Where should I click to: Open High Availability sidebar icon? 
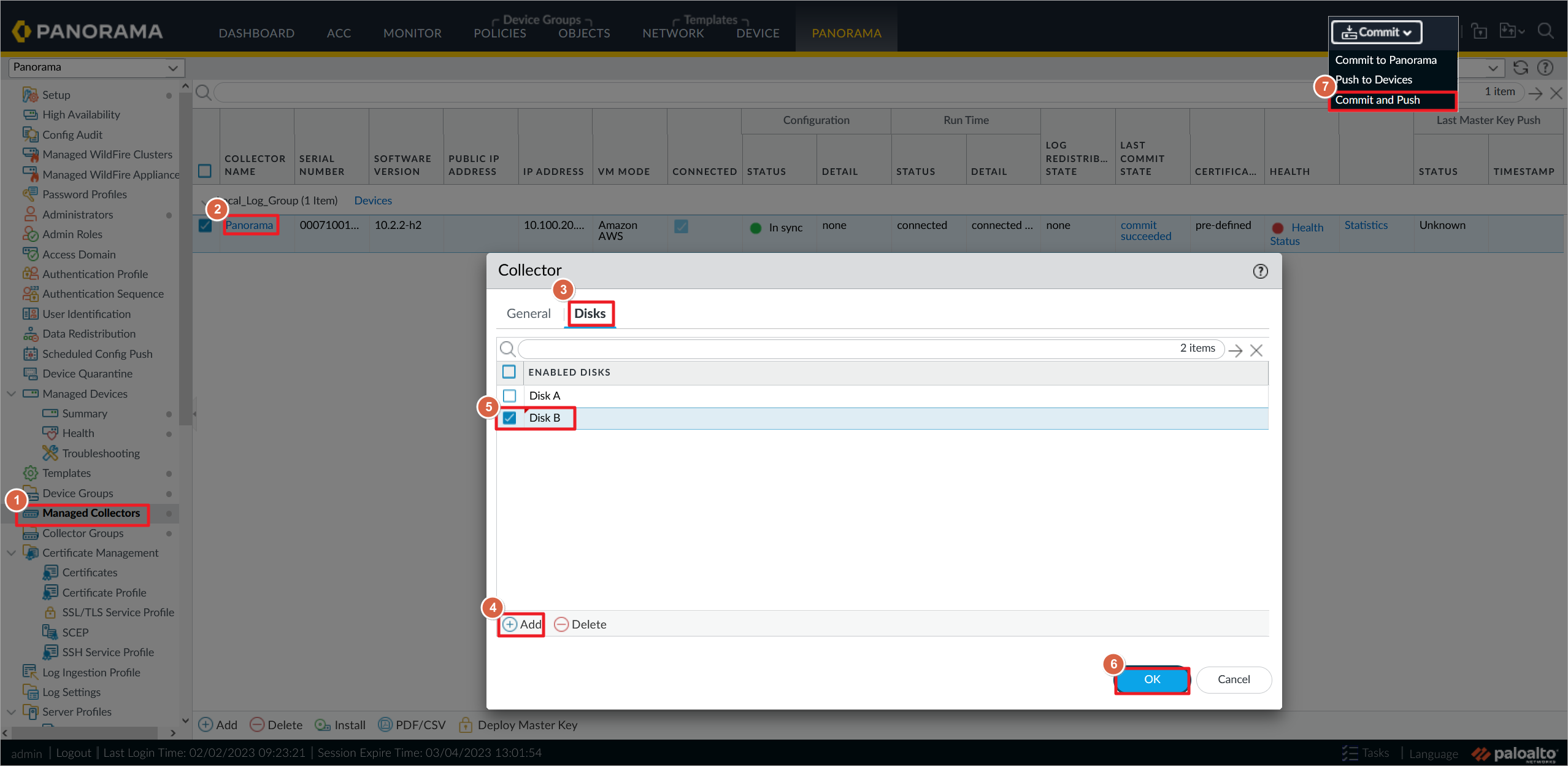pyautogui.click(x=30, y=115)
